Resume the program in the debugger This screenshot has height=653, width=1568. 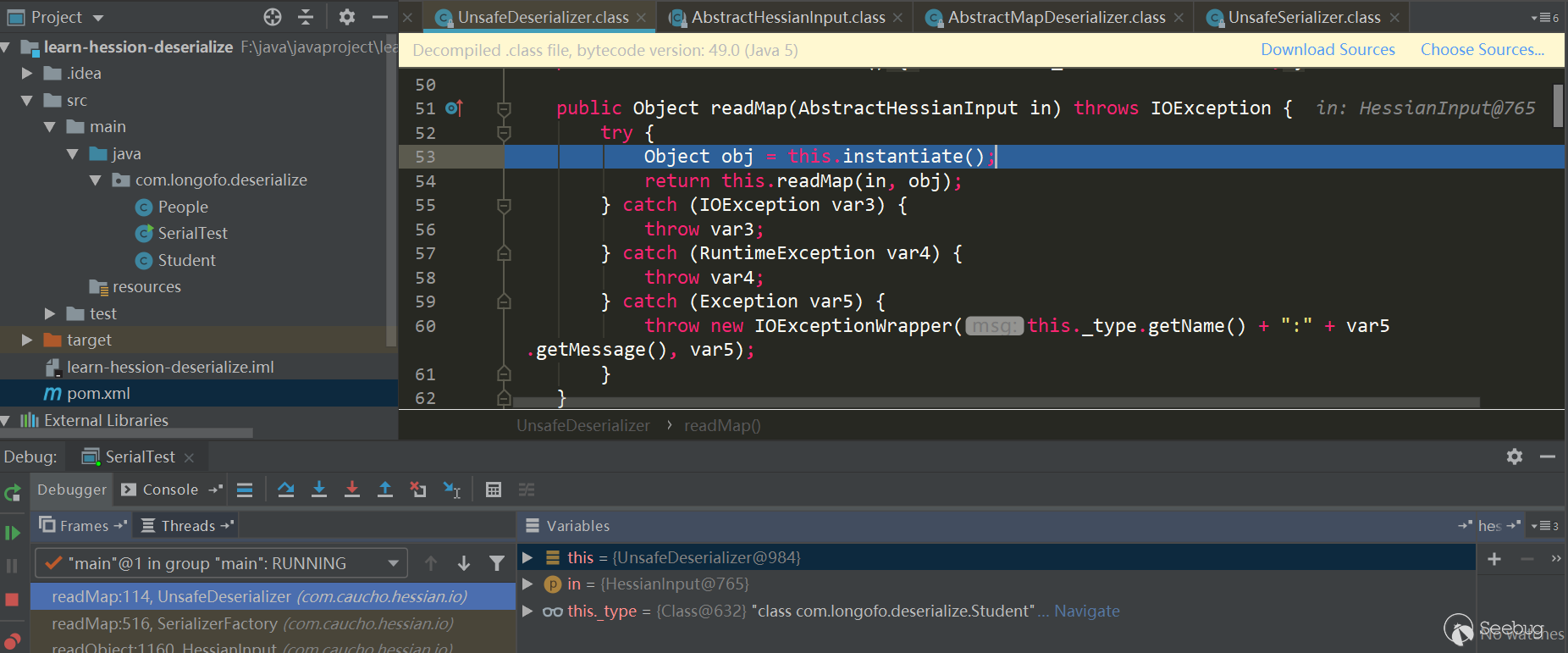[x=13, y=533]
